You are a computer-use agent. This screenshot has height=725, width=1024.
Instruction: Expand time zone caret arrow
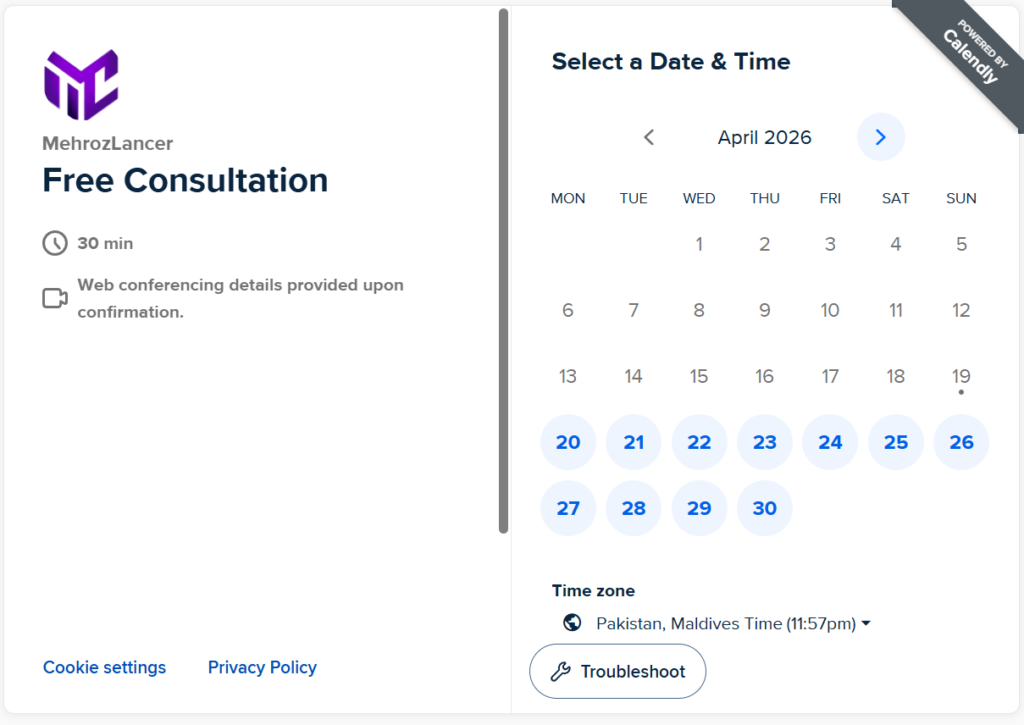pyautogui.click(x=866, y=623)
